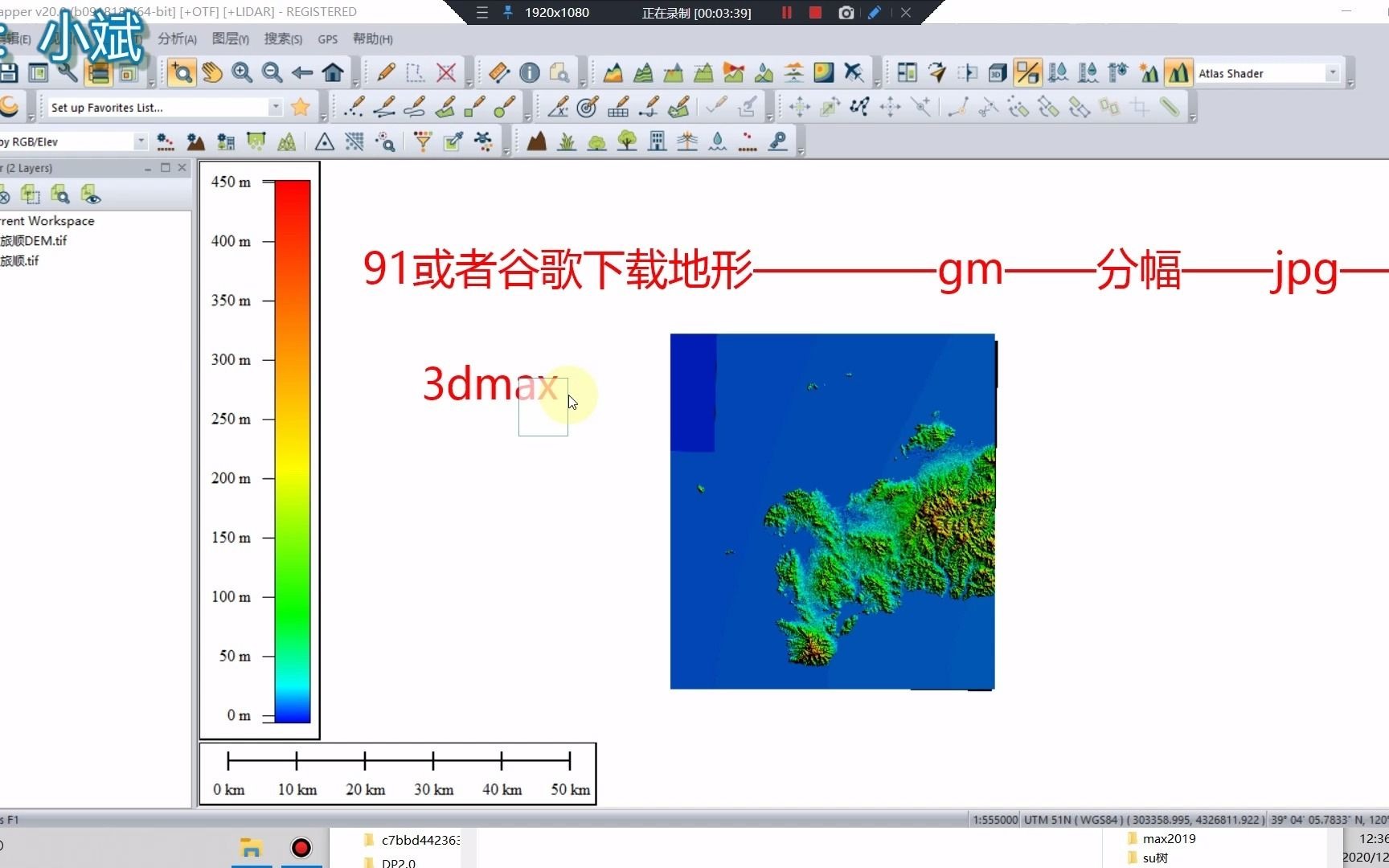The width and height of the screenshot is (1389, 868).
Task: Select the Zoom tool with magnifier box
Action: (182, 73)
